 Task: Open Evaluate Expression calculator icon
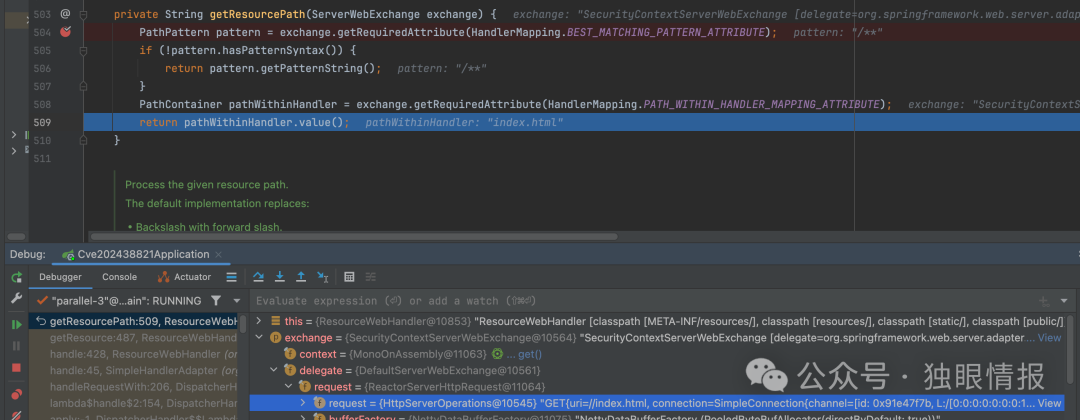349,277
